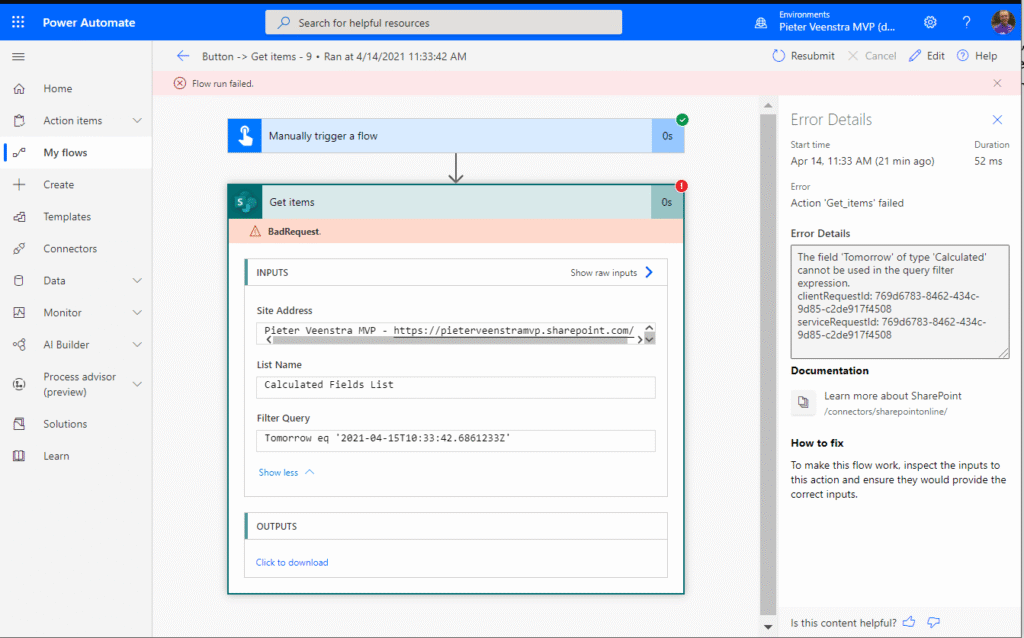Screen dimensions: 1024x638
Task: Give thumbs up feedback
Action: click(909, 622)
